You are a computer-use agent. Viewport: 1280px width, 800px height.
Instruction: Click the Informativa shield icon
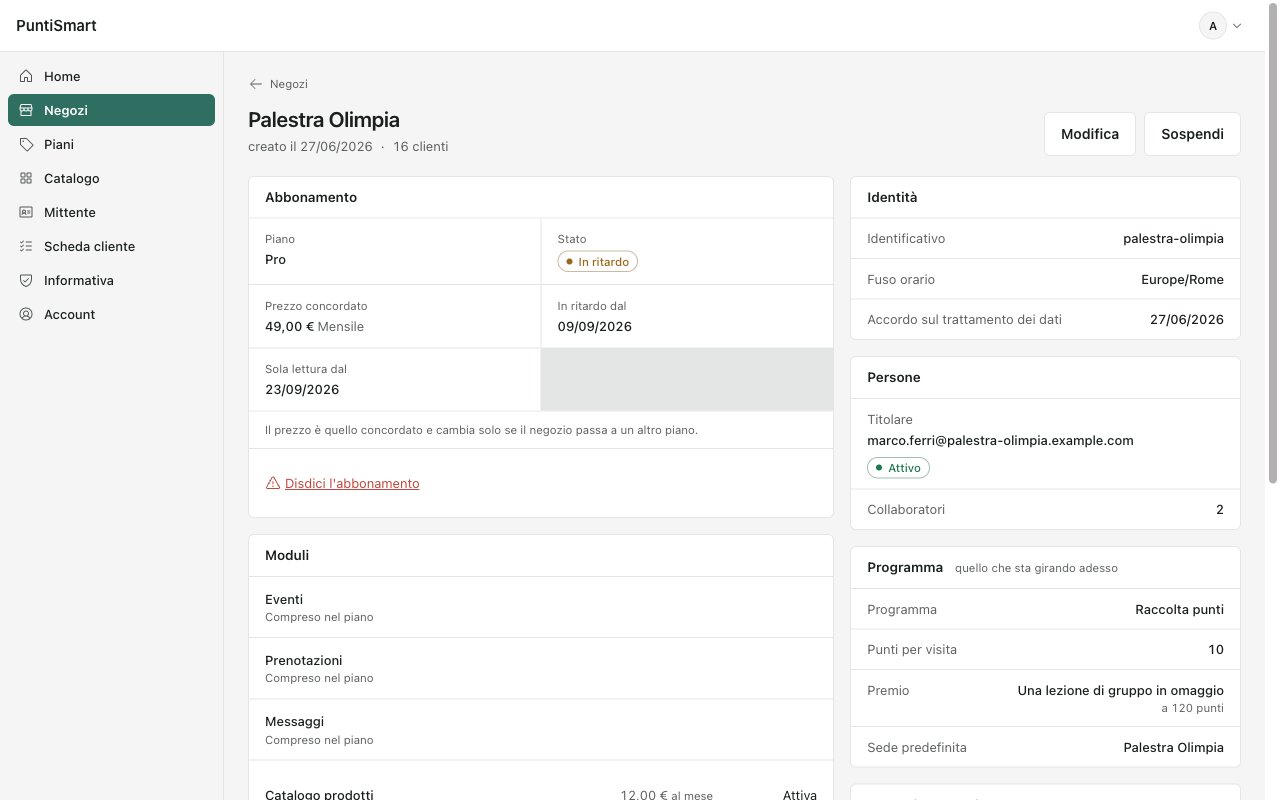tap(26, 280)
